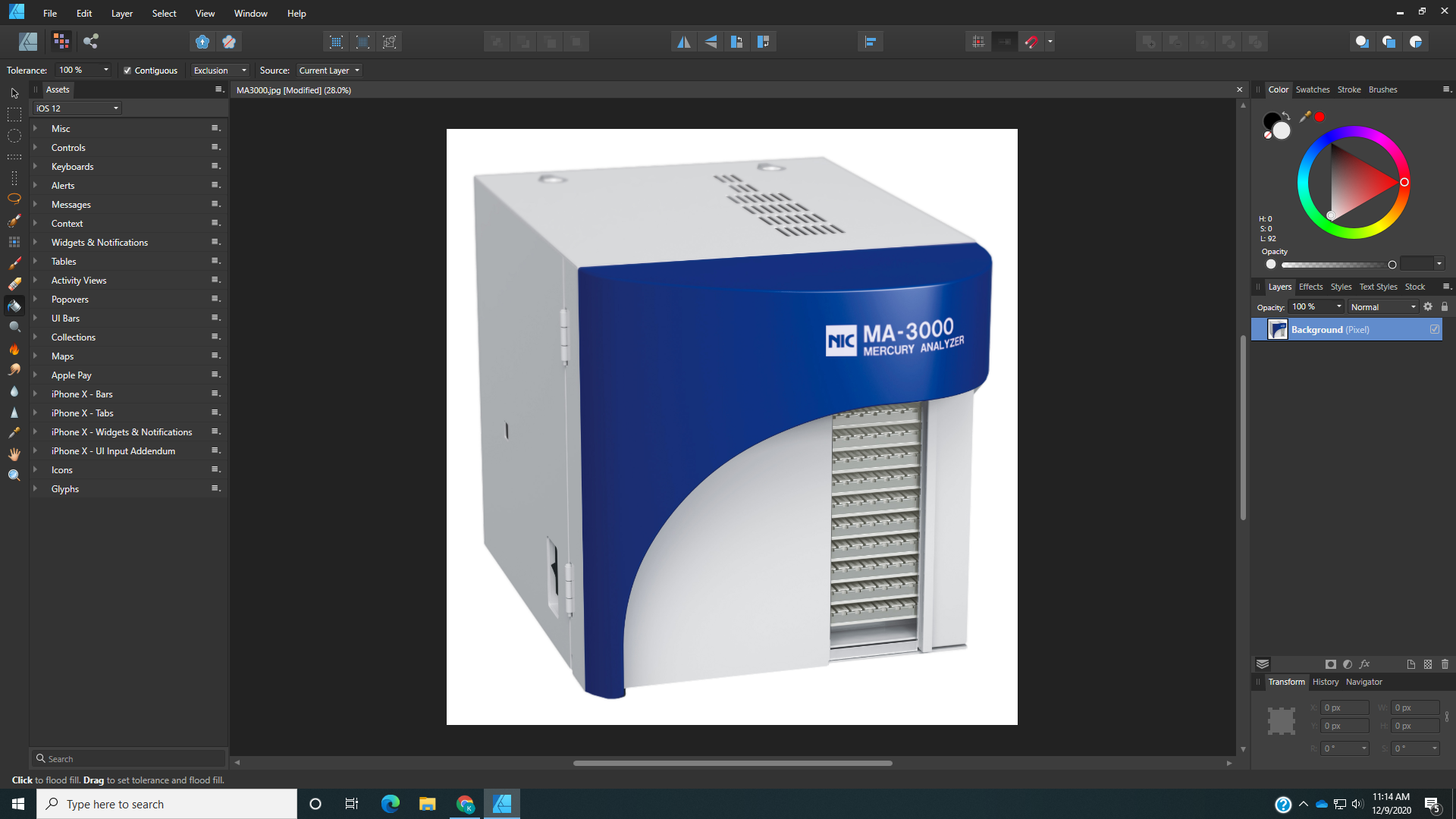Expand the Apple Pay assets group
This screenshot has width=1456, height=819.
(35, 375)
